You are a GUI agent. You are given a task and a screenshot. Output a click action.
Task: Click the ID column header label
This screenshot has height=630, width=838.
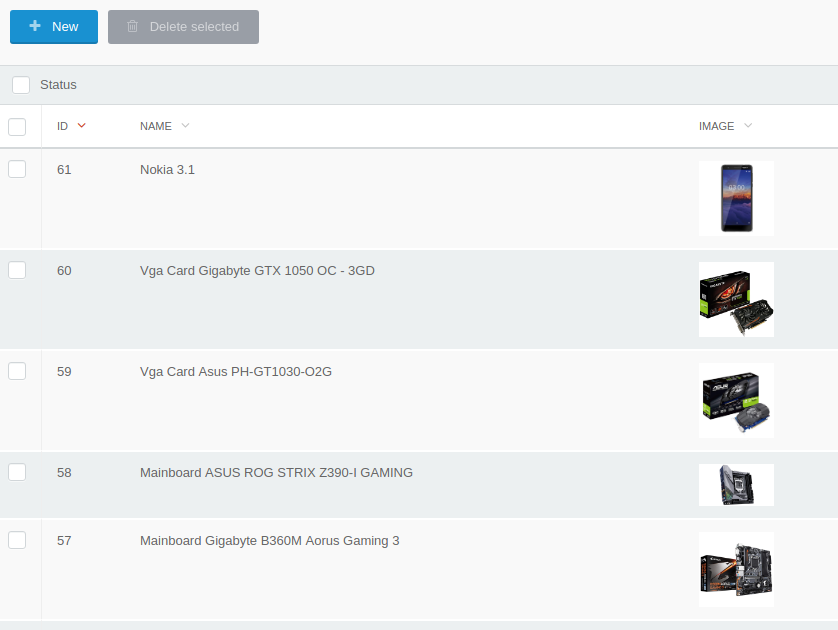coord(63,126)
